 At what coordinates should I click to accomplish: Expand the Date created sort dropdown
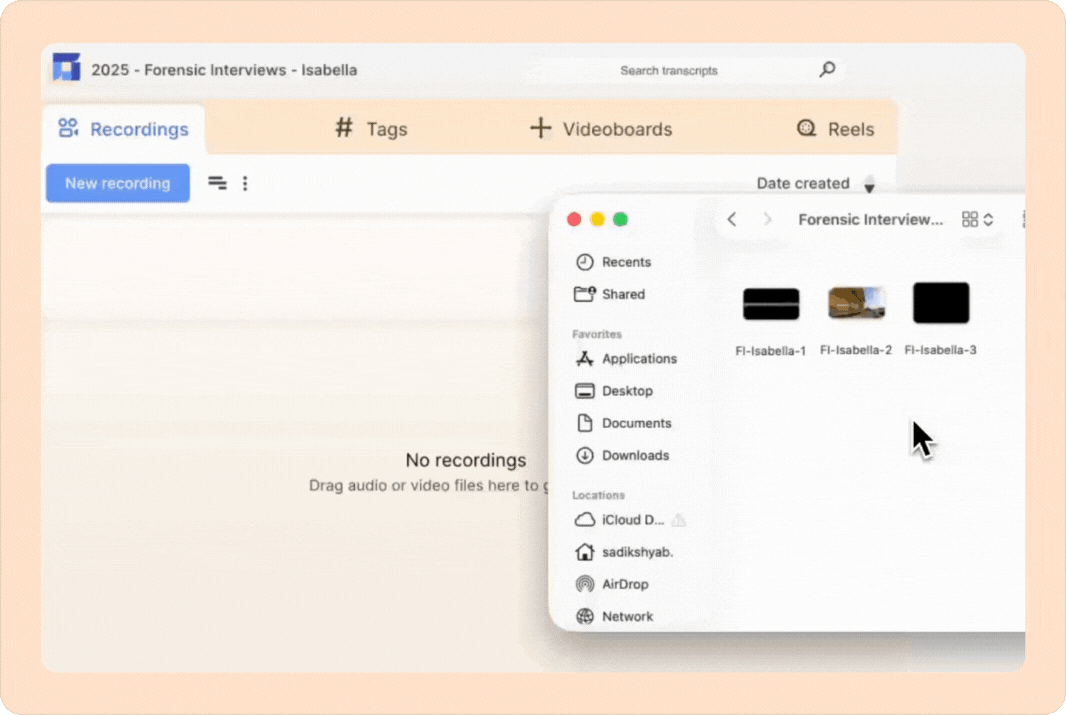(x=869, y=184)
